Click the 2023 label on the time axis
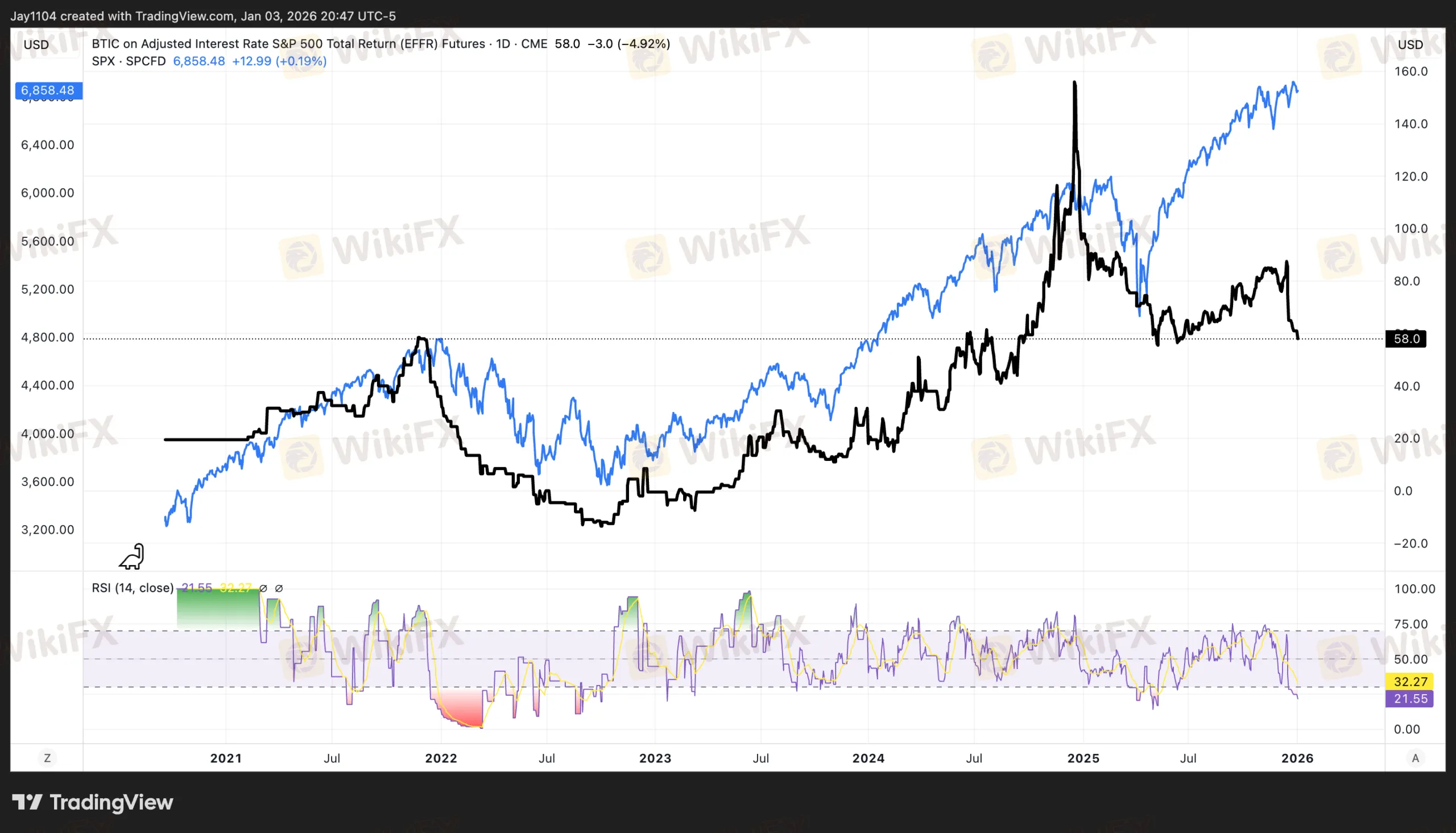Screen dimensions: 1456x833 pyautogui.click(x=656, y=757)
